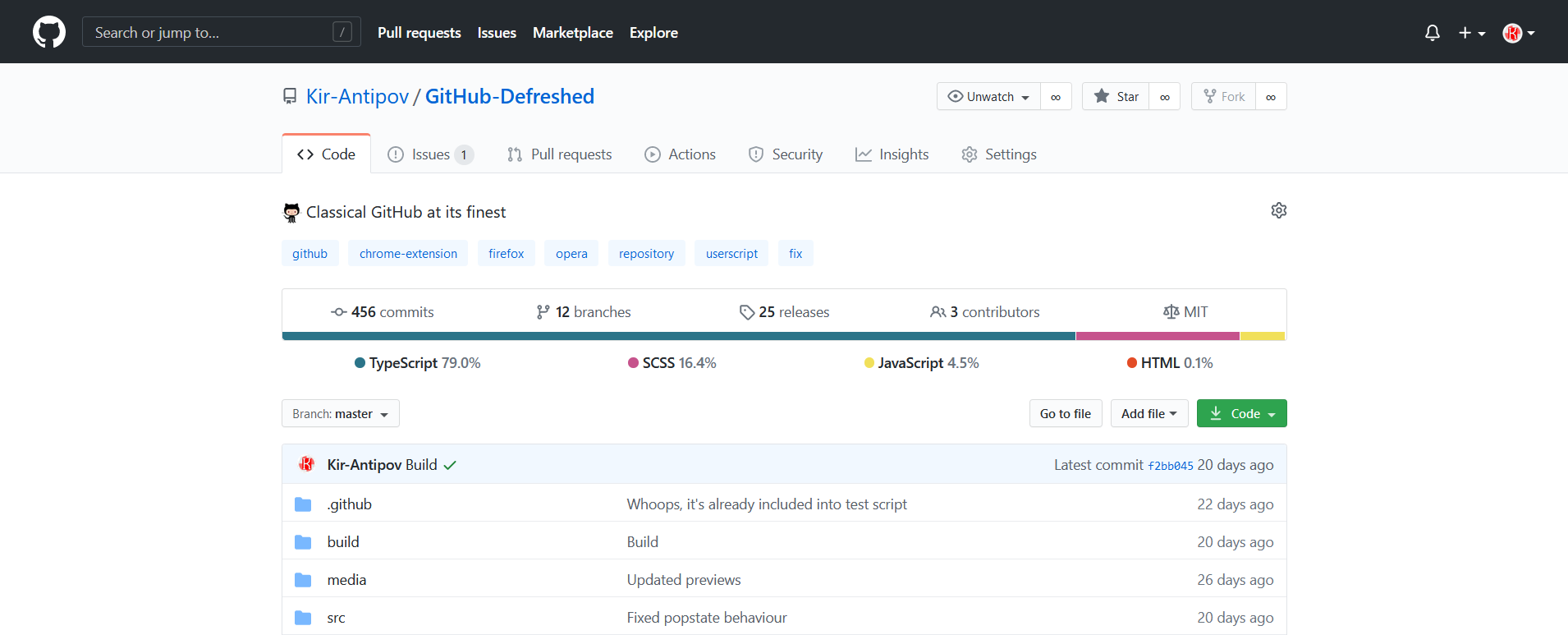Screen dimensions: 1568x635
Task: Open Issues in top navigation
Action: pyautogui.click(x=497, y=33)
